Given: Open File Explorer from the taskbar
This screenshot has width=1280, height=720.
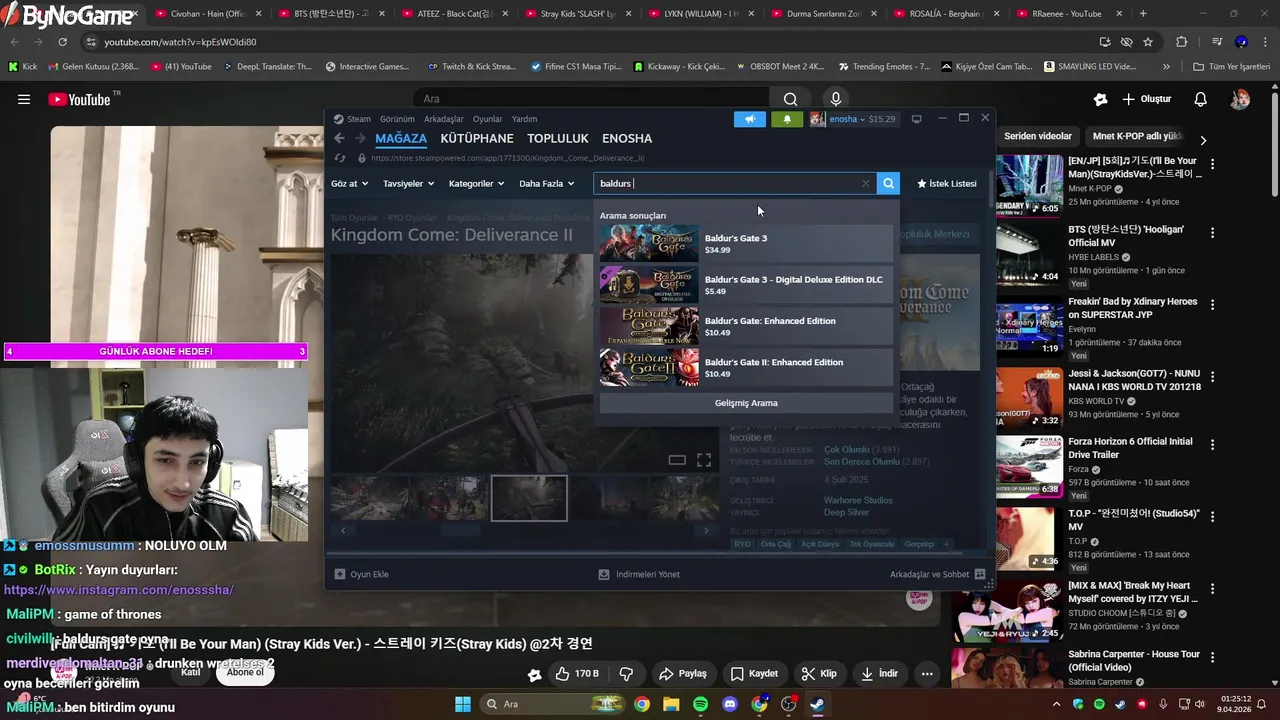Looking at the screenshot, I should click(x=671, y=704).
